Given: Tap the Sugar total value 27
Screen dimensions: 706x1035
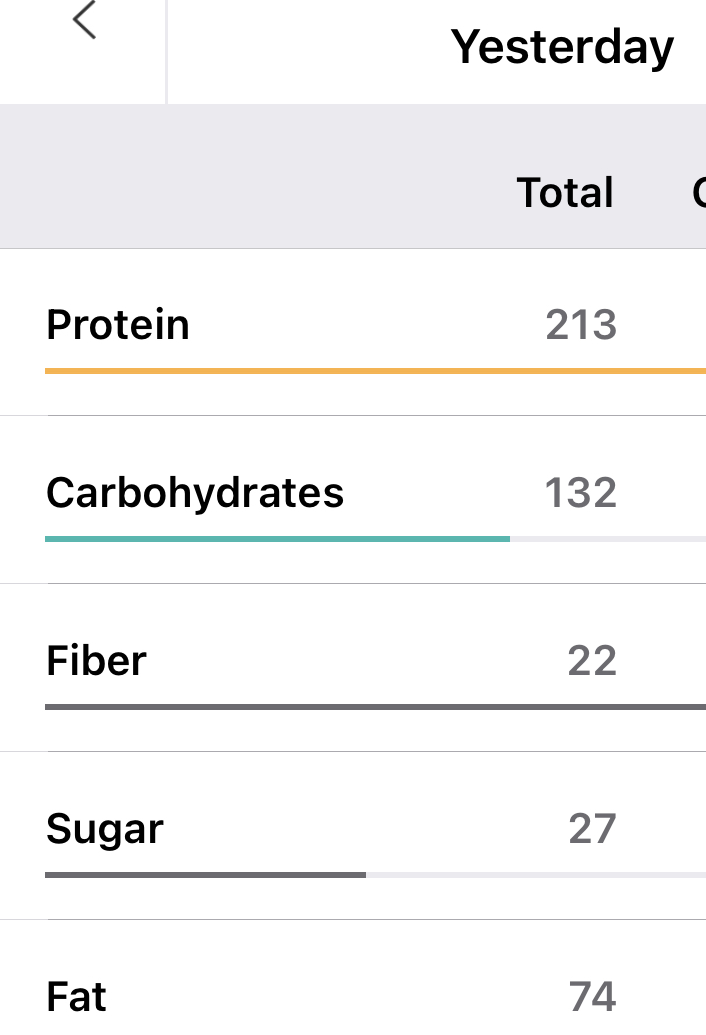Looking at the screenshot, I should click(x=592, y=829).
